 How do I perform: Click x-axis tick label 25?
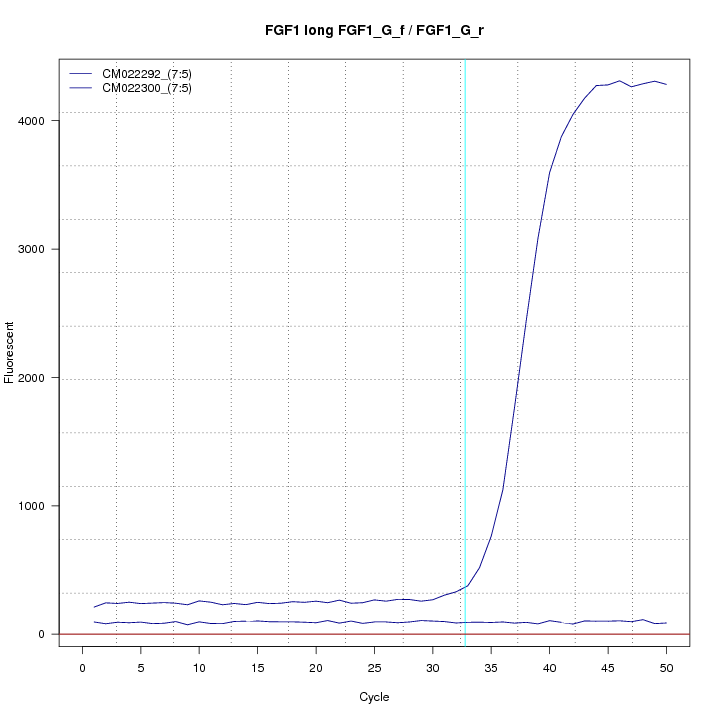374,668
